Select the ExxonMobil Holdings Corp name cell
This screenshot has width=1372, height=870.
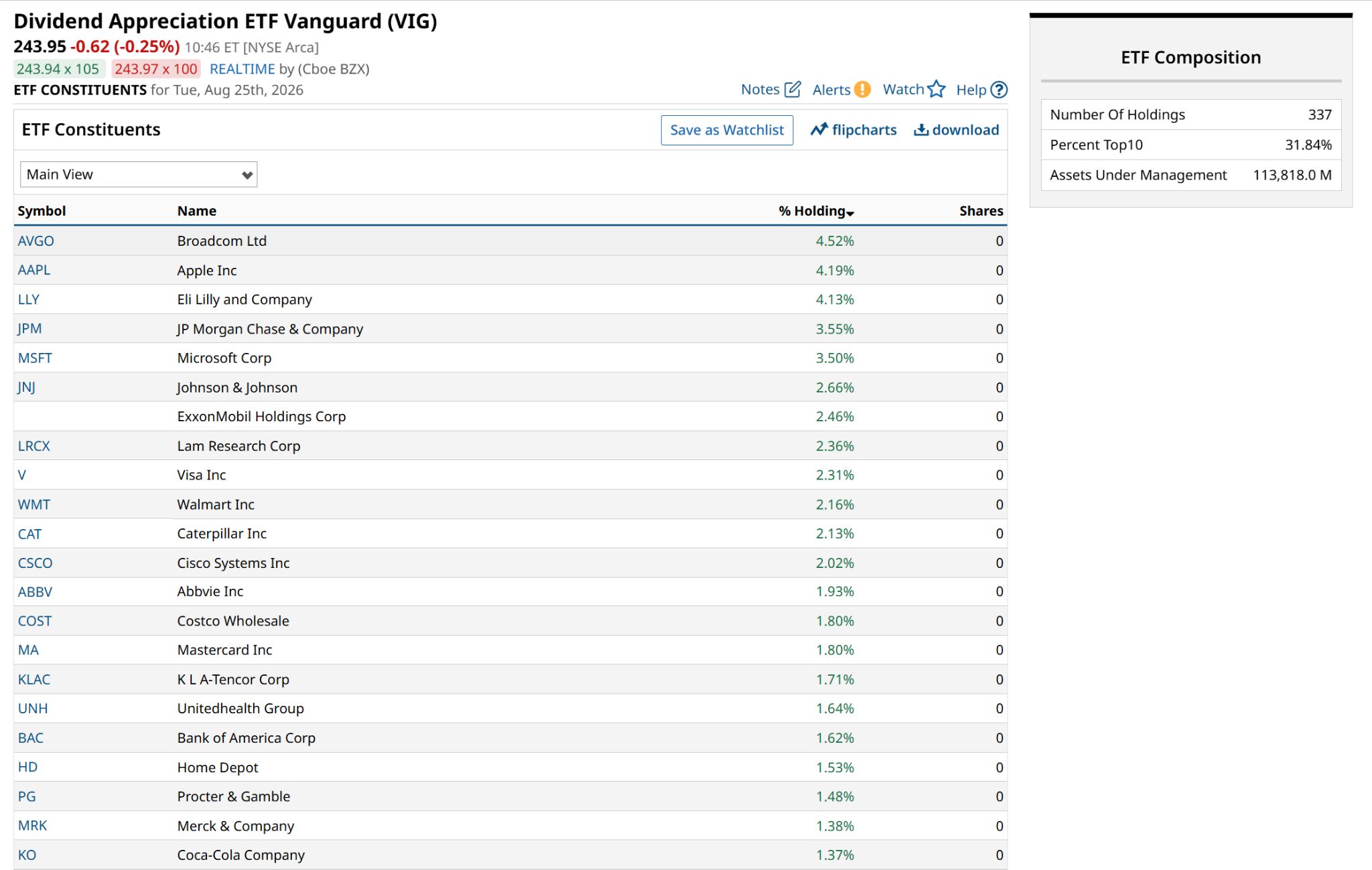(x=261, y=417)
